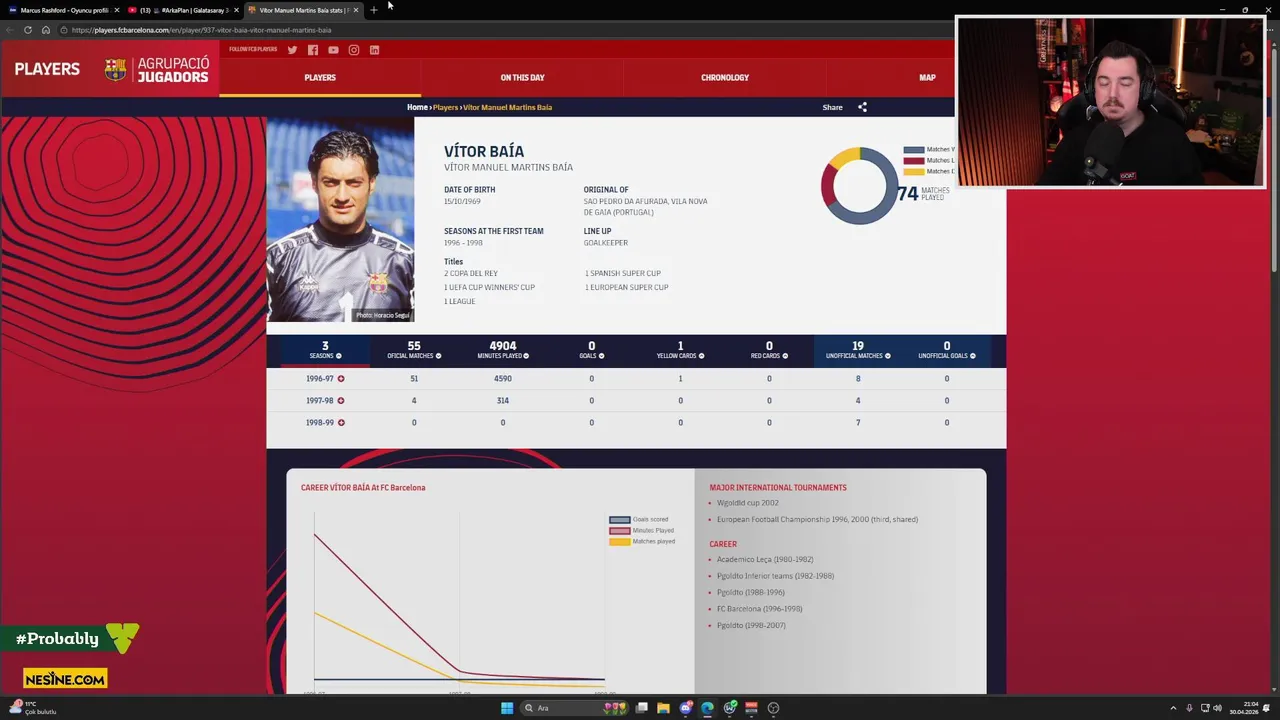Expand the 1998-99 season row
Image resolution: width=1280 pixels, height=720 pixels.
(341, 423)
